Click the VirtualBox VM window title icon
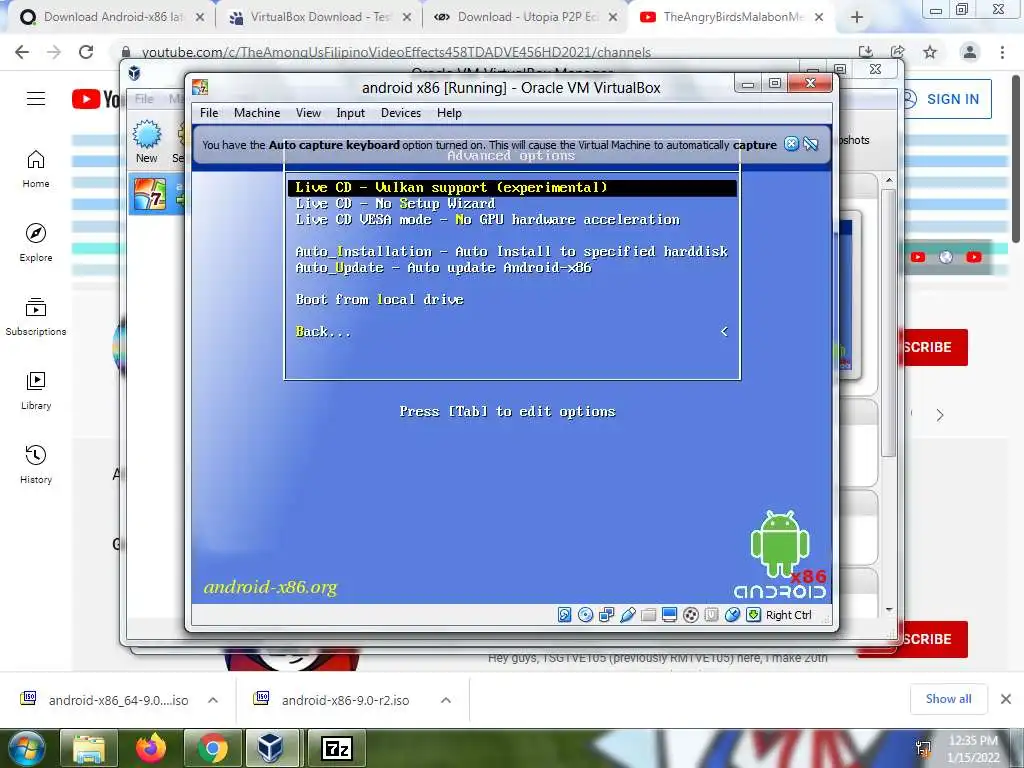Image resolution: width=1024 pixels, height=768 pixels. pyautogui.click(x=200, y=87)
